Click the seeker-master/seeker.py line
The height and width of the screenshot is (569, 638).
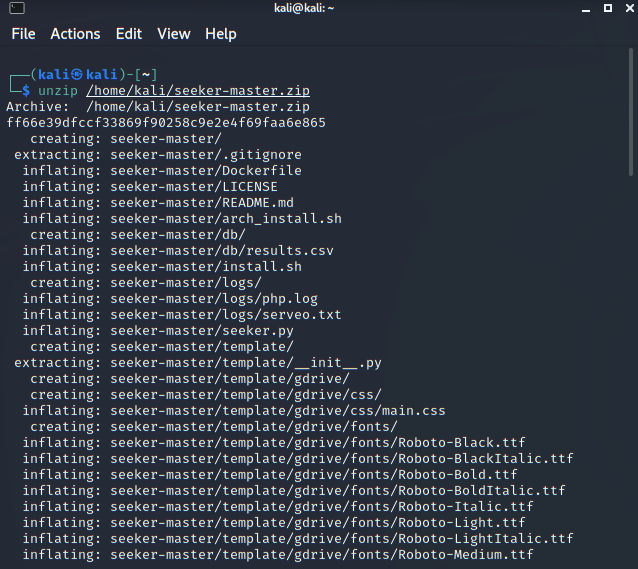(x=158, y=330)
